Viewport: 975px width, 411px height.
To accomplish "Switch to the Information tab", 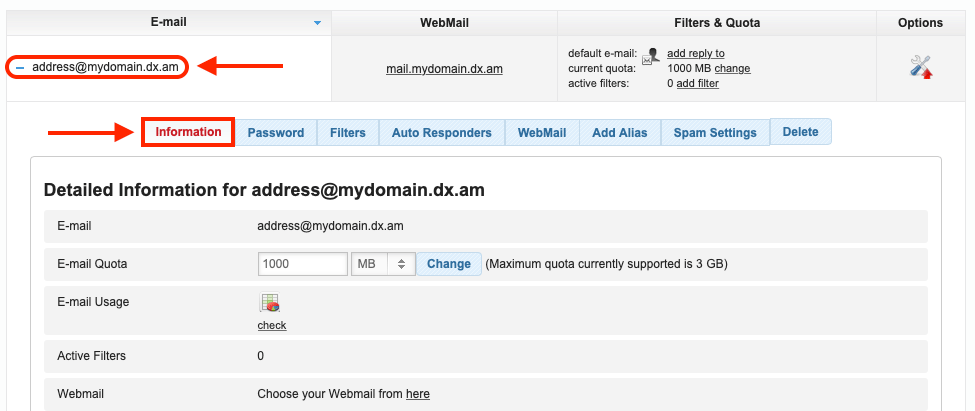I will coord(188,132).
